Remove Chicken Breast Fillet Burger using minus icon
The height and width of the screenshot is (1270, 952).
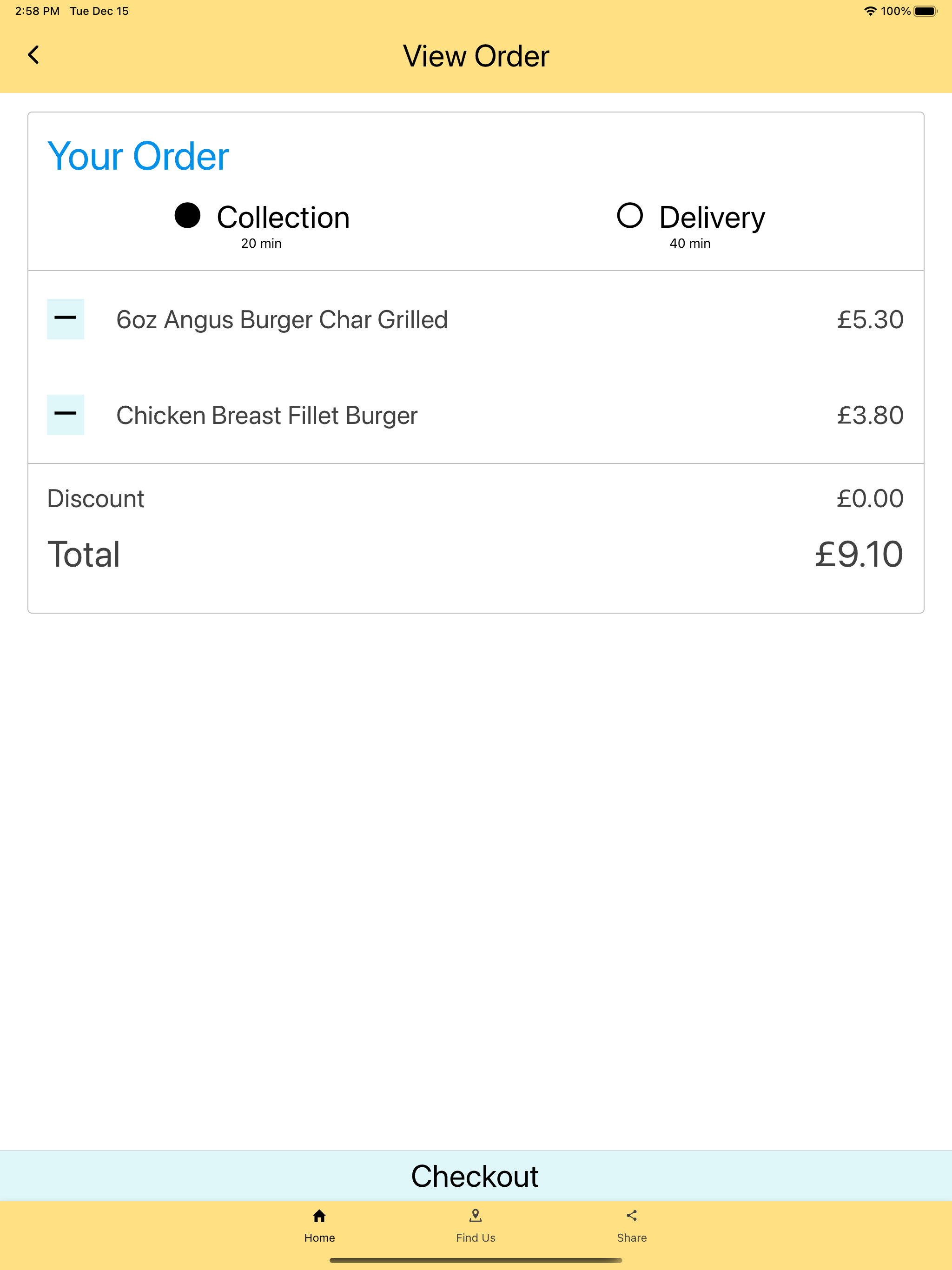click(66, 415)
